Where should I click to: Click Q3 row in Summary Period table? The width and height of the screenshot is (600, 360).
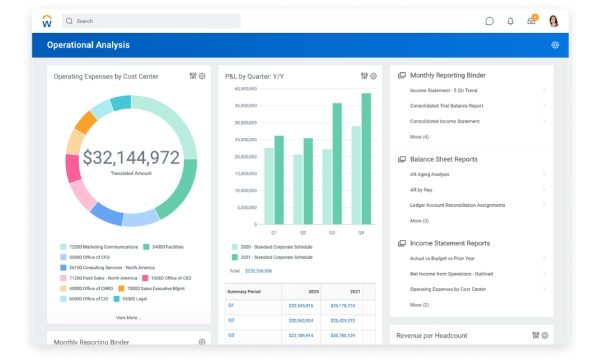click(x=300, y=336)
